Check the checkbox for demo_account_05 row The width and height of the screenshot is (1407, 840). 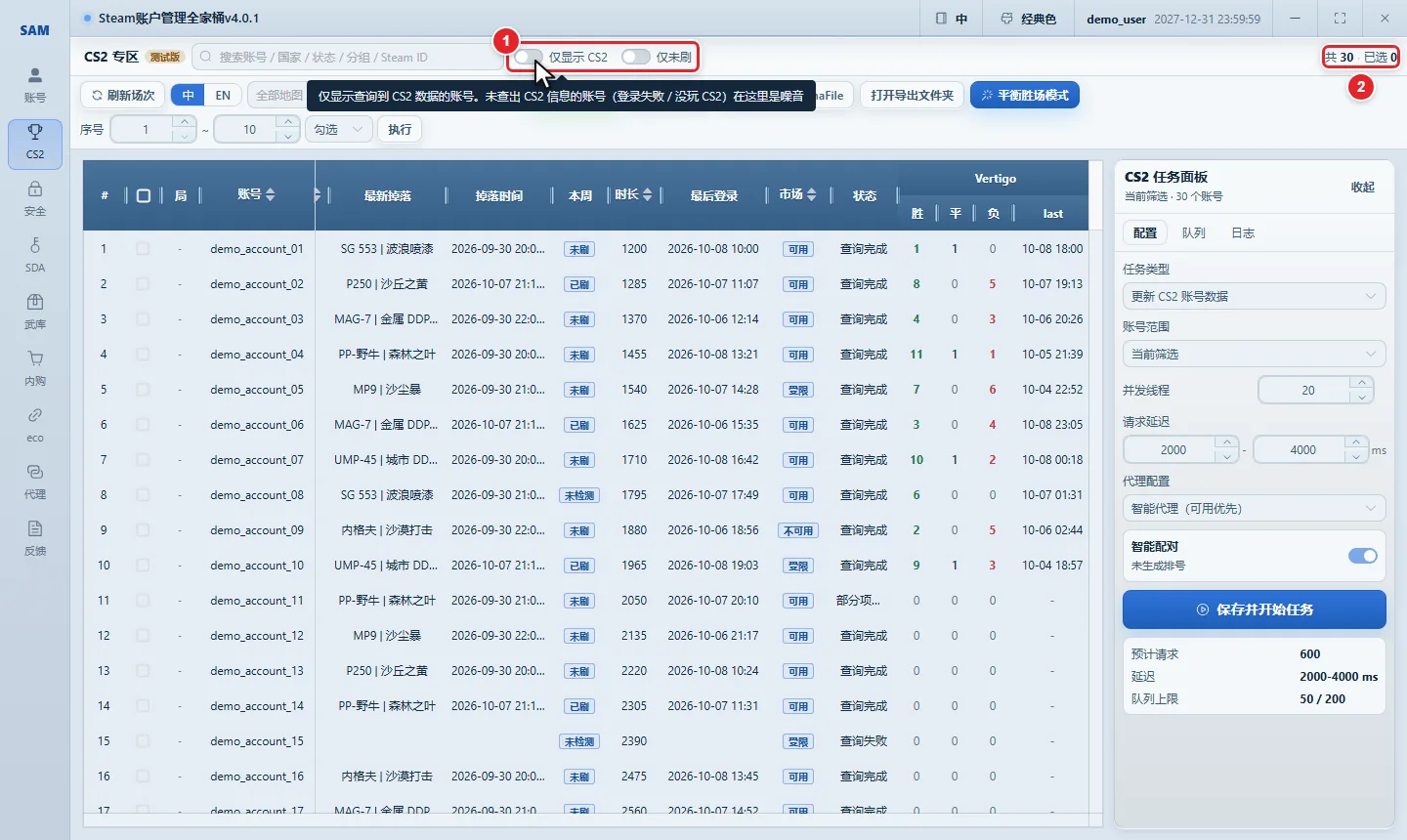pos(143,390)
